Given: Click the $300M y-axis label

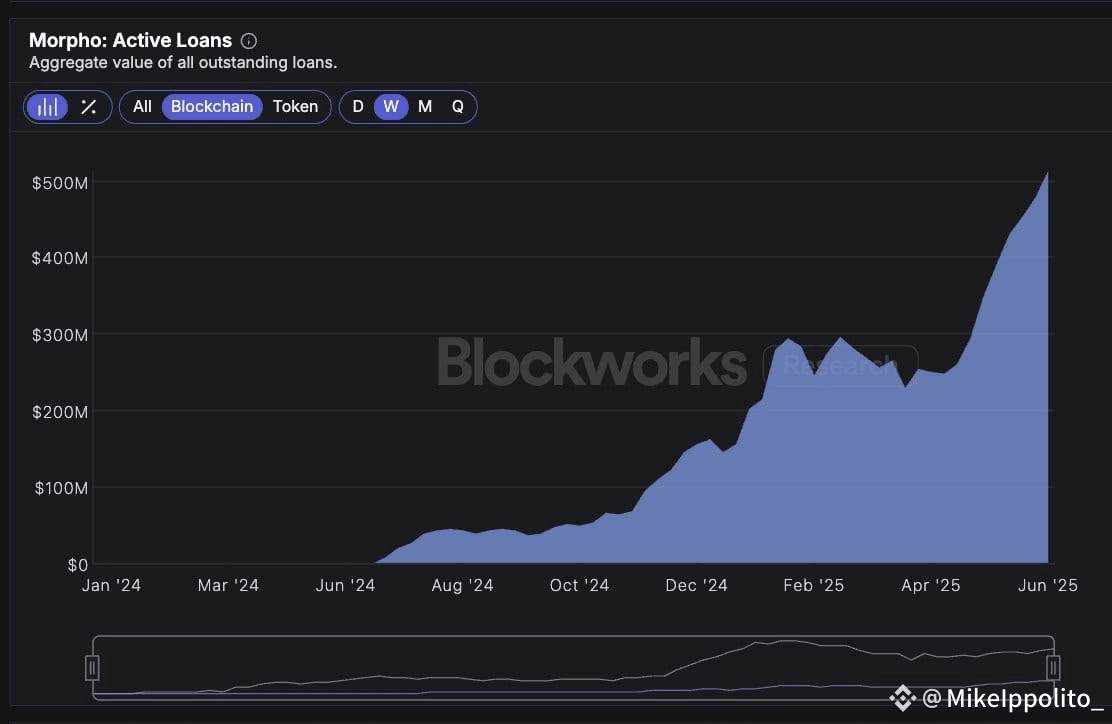Looking at the screenshot, I should (60, 335).
